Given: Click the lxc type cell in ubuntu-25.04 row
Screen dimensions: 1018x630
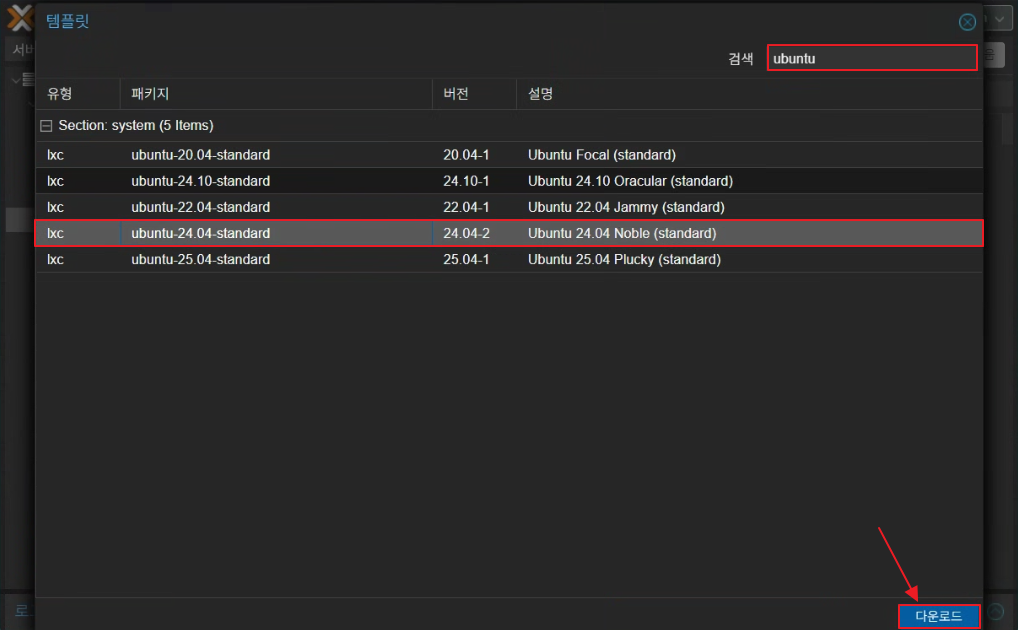Looking at the screenshot, I should [x=55, y=259].
